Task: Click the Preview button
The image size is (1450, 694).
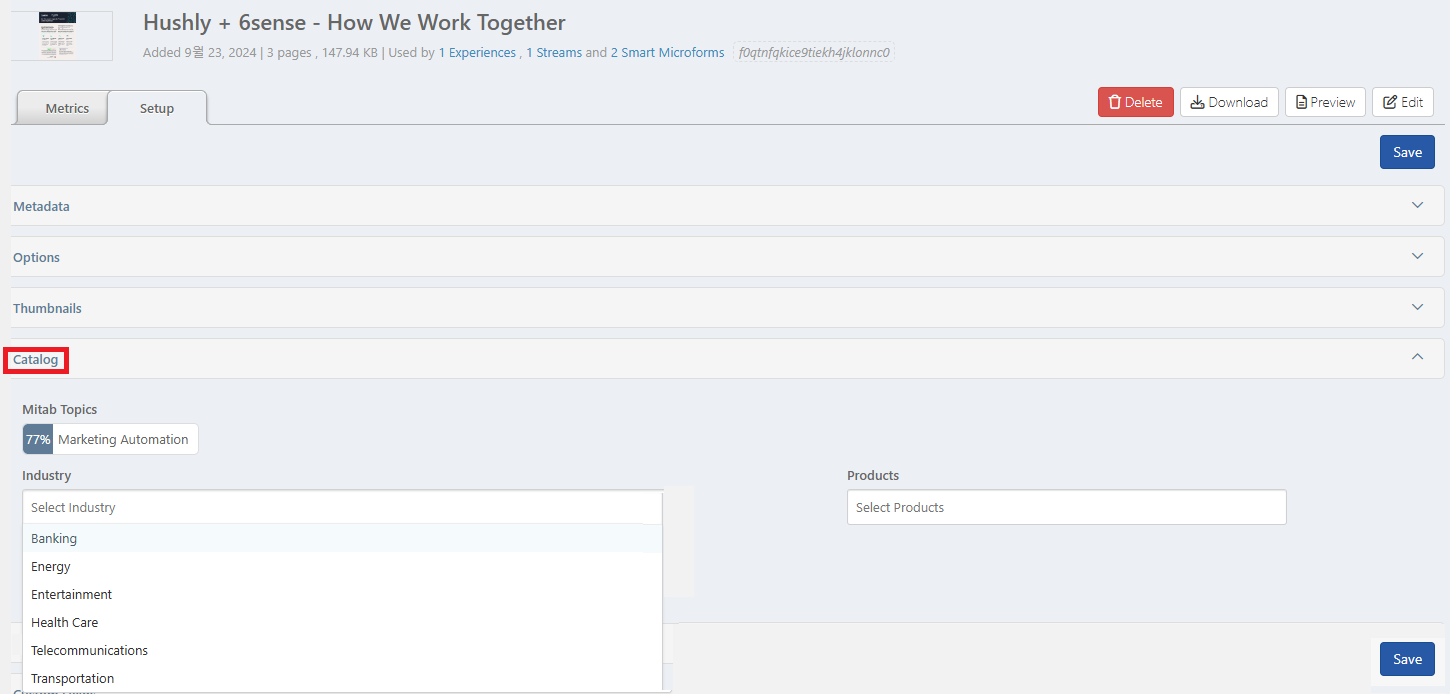Action: [1325, 102]
